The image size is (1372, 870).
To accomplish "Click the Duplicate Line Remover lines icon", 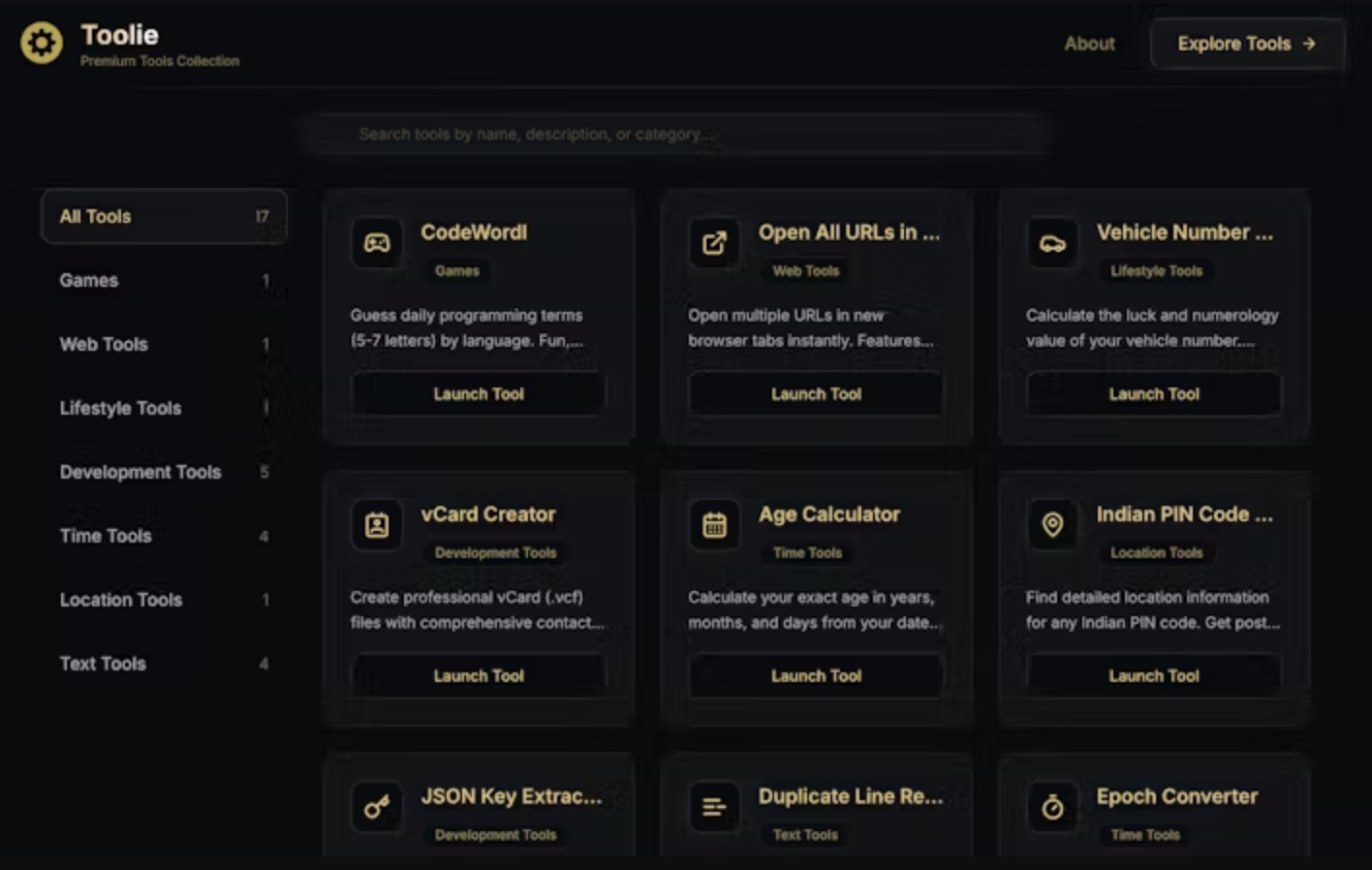I will pos(714,807).
